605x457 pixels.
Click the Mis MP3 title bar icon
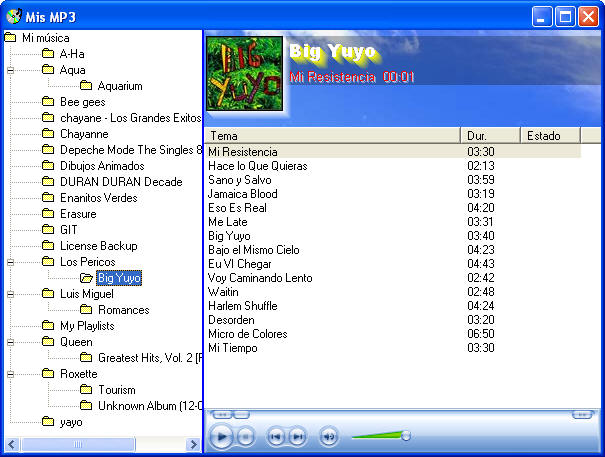tap(14, 16)
